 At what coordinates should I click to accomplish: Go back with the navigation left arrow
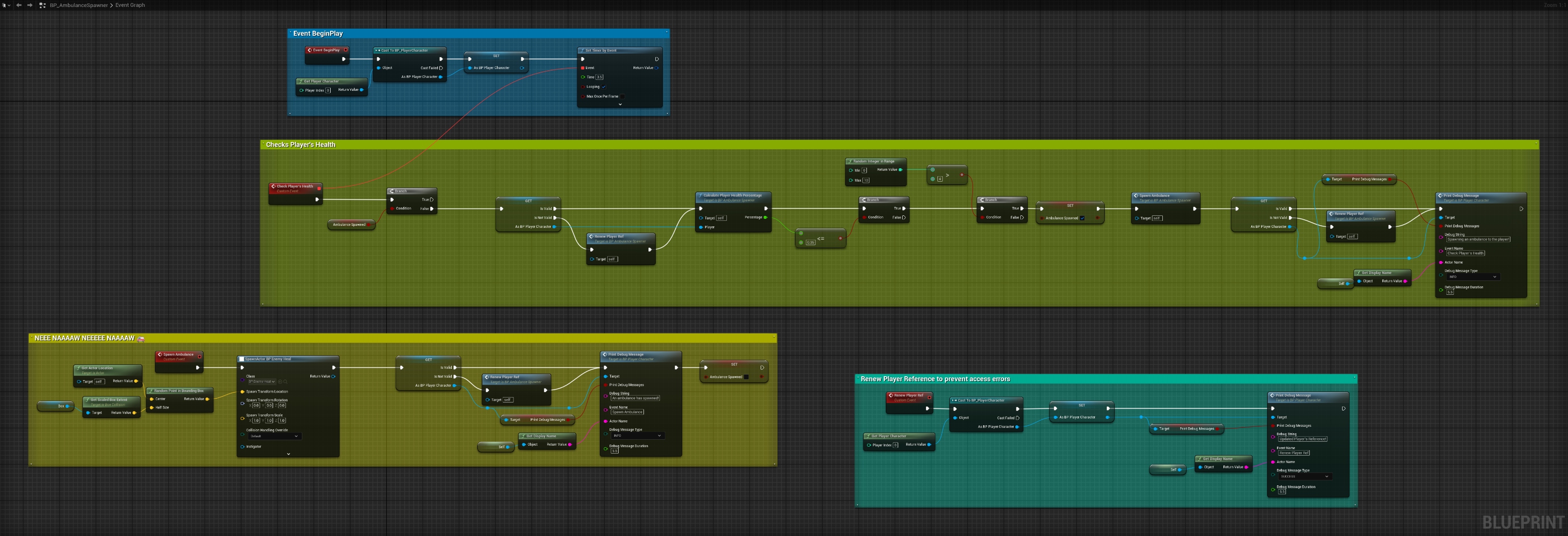tap(19, 5)
